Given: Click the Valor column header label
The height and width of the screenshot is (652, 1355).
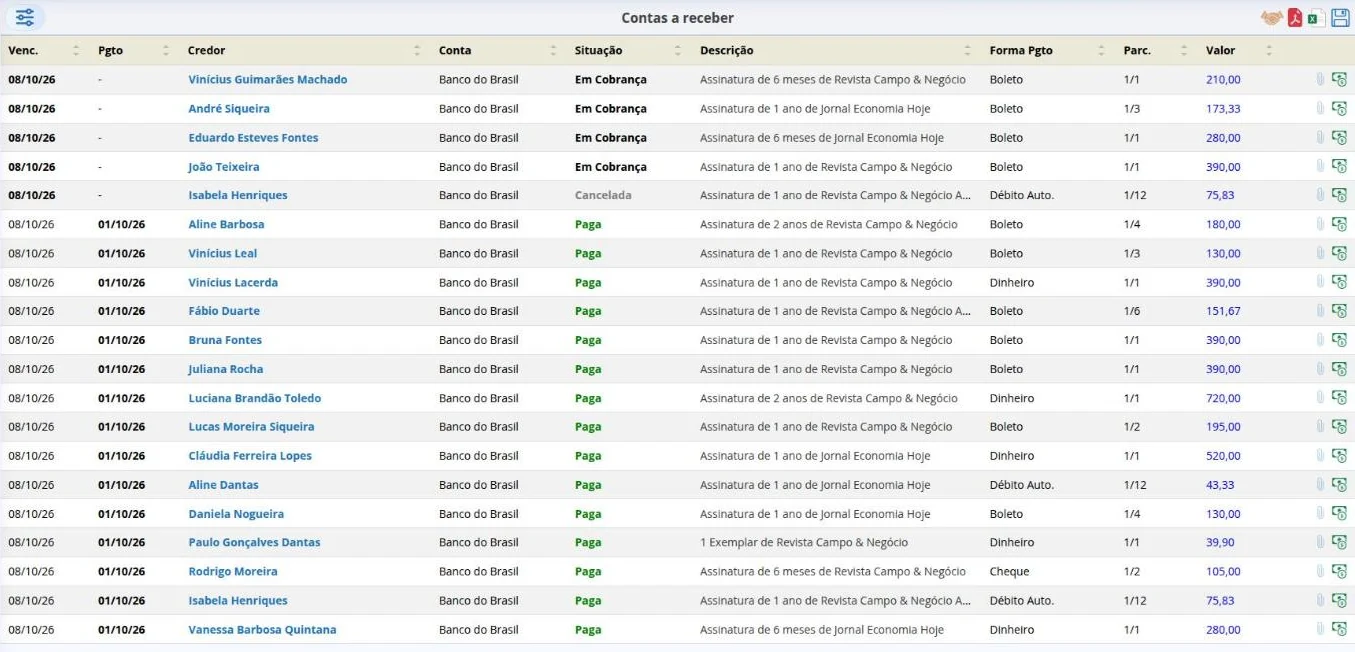Looking at the screenshot, I should tap(1220, 50).
